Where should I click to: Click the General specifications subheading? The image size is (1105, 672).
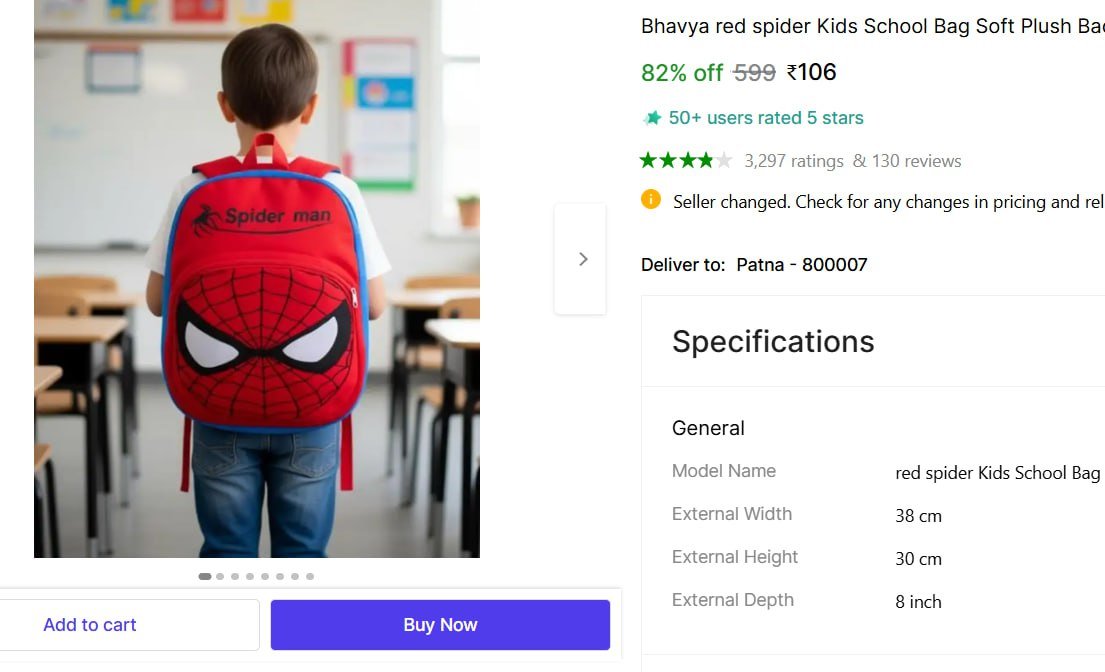coord(708,428)
